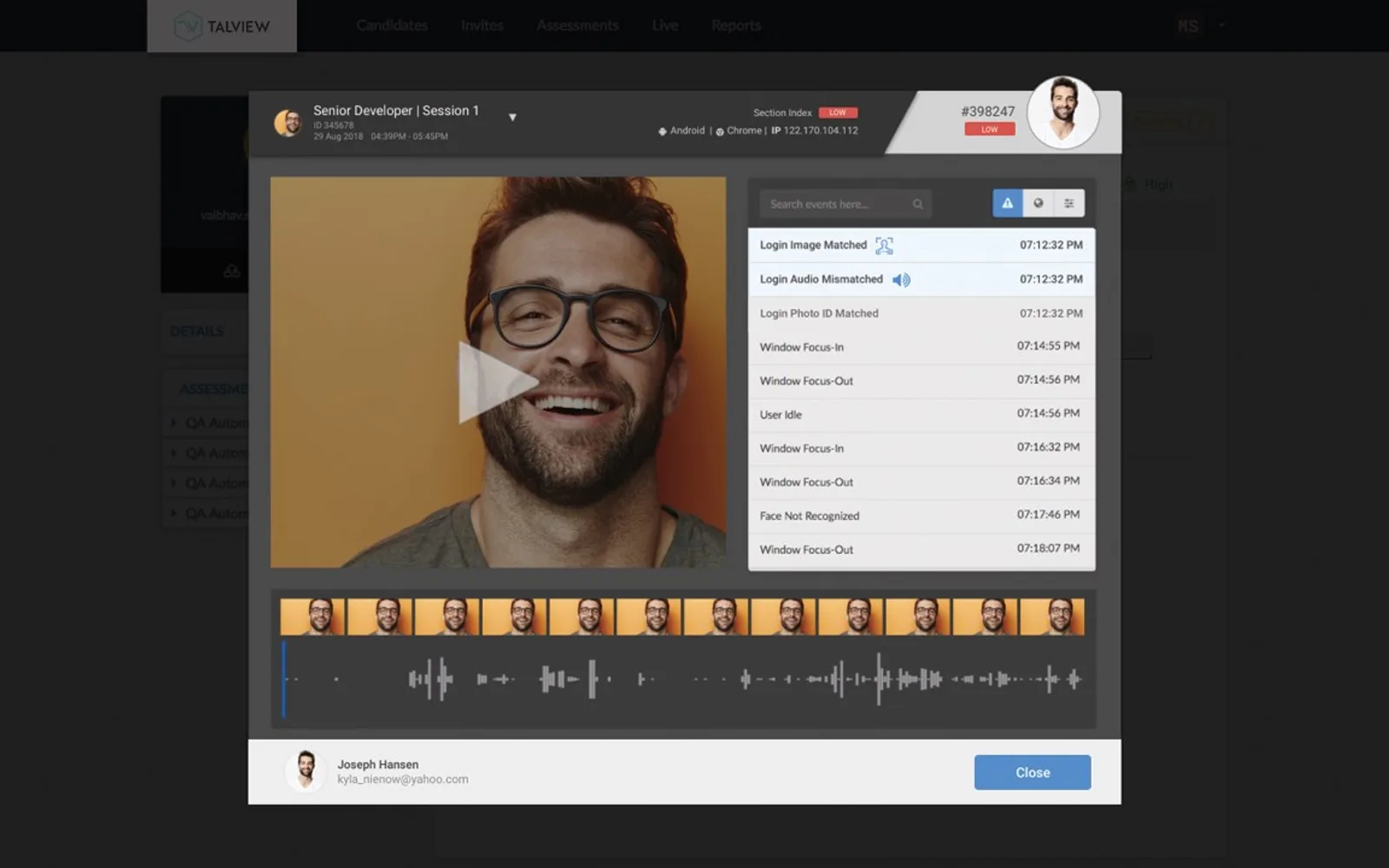Screen dimensions: 1389x868
Task: Open the candidate avatar beside Senior Developer
Action: coord(288,122)
